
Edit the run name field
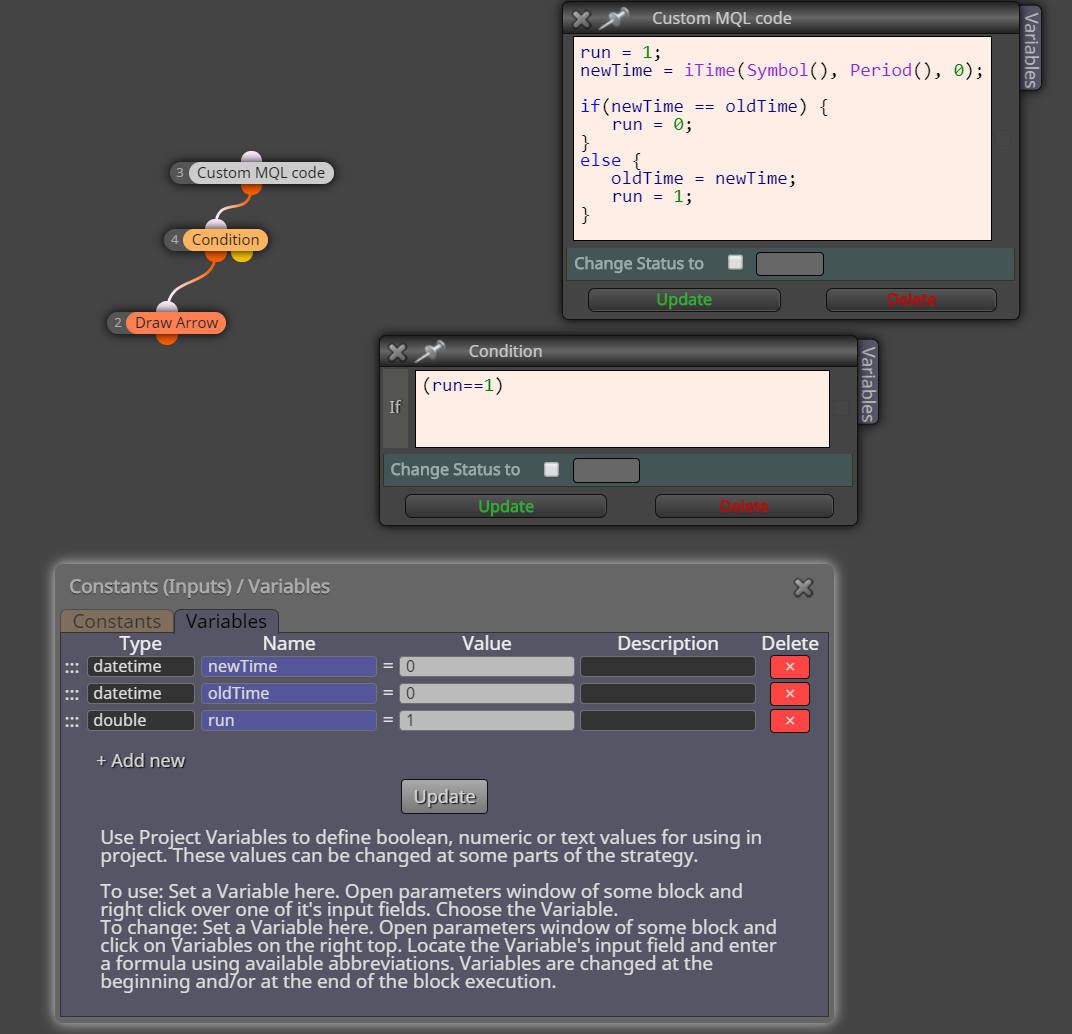point(289,721)
